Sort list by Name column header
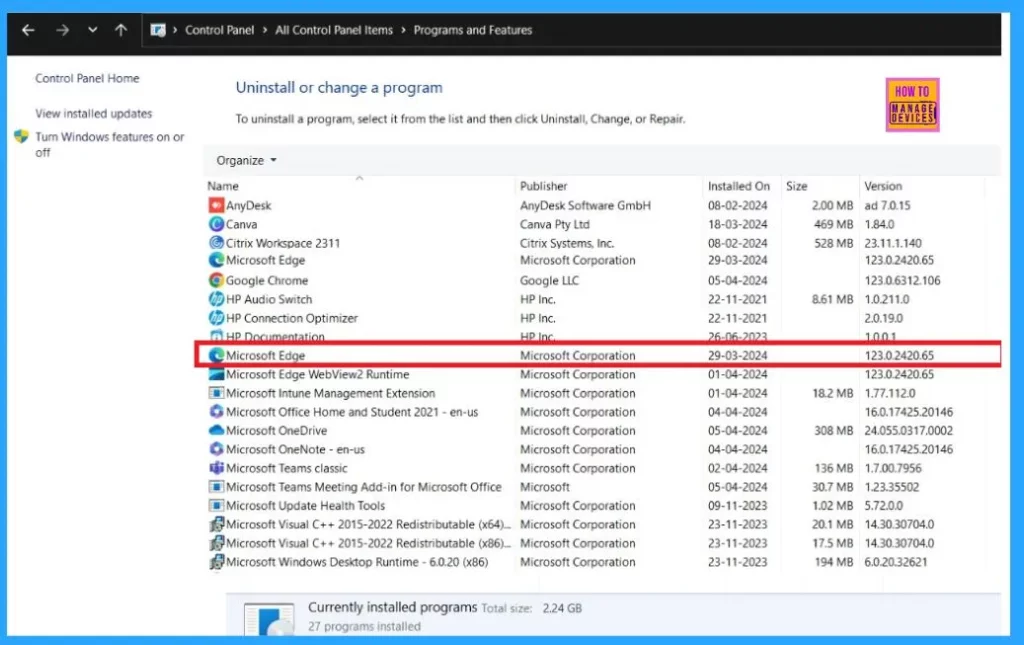This screenshot has height=645, width=1024. pos(223,186)
